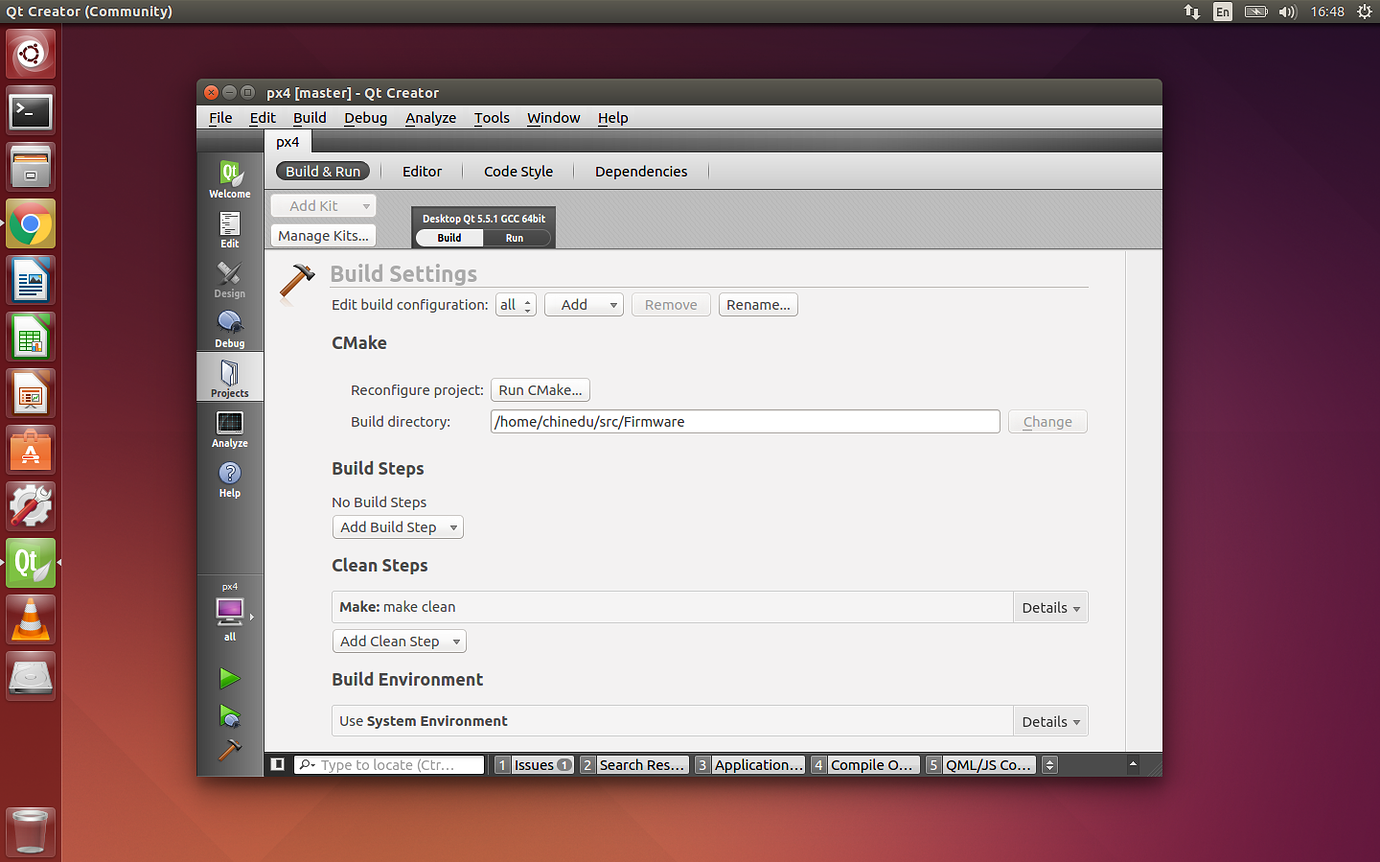Screen dimensions: 1380x862
Task: Launch Google Chrome from the dock
Action: tap(31, 224)
